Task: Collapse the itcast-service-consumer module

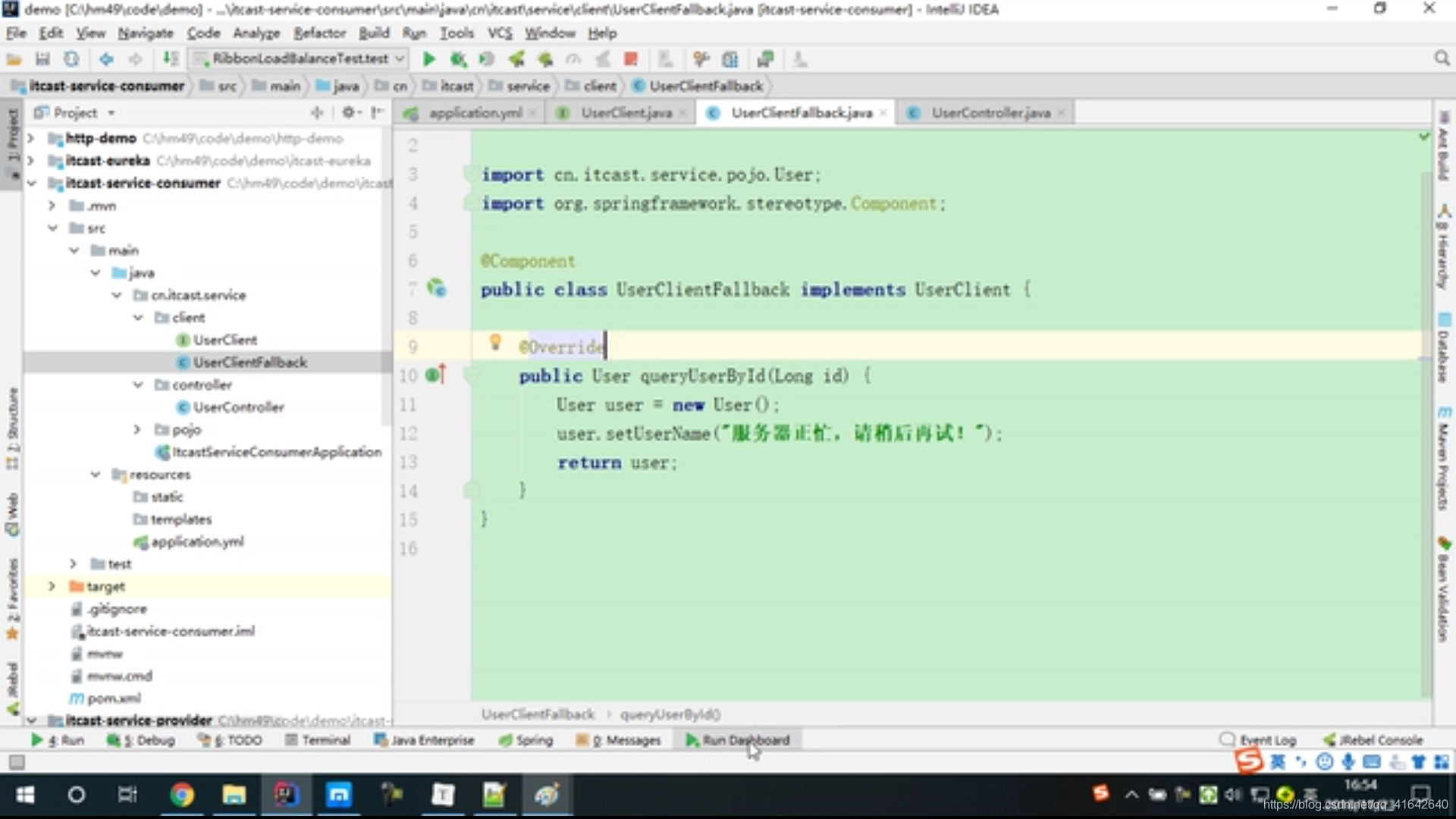Action: tap(31, 183)
